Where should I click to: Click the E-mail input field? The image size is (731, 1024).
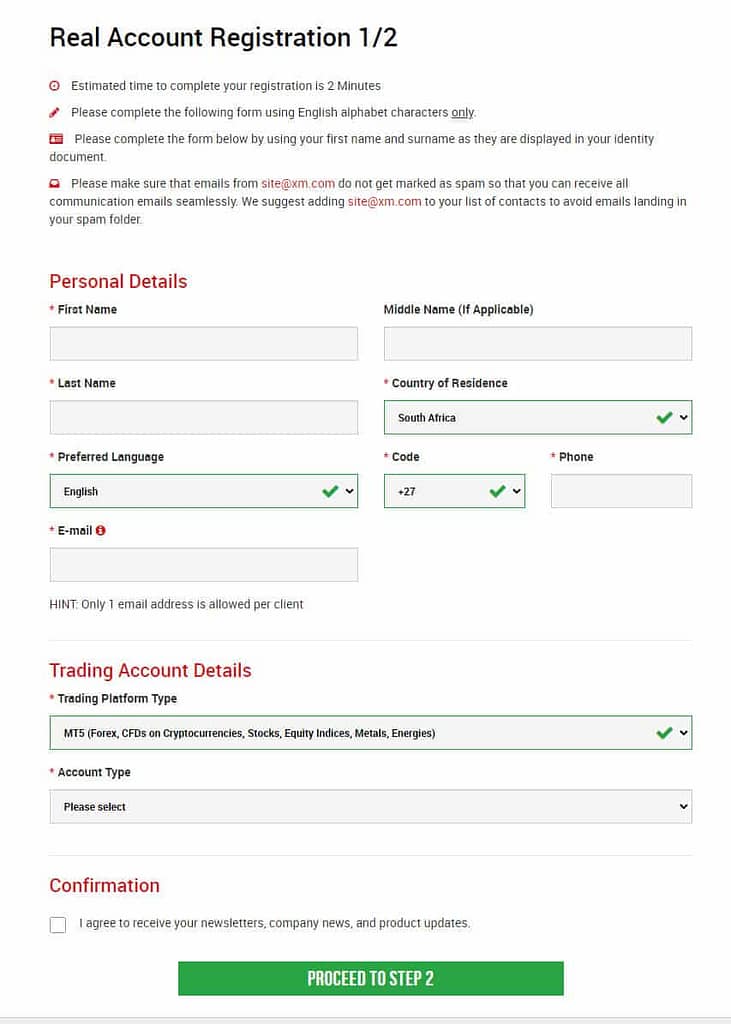pos(204,564)
